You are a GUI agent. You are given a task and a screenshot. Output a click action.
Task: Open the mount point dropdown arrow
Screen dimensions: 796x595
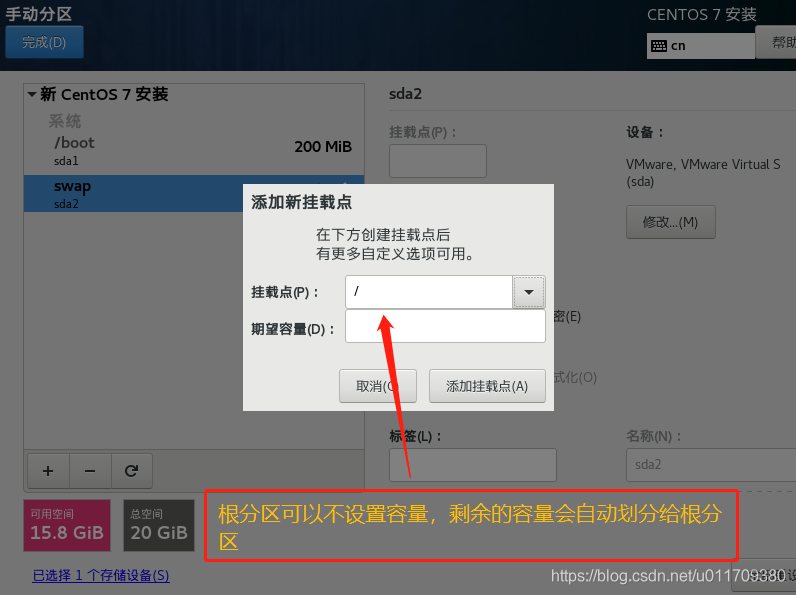tap(528, 292)
